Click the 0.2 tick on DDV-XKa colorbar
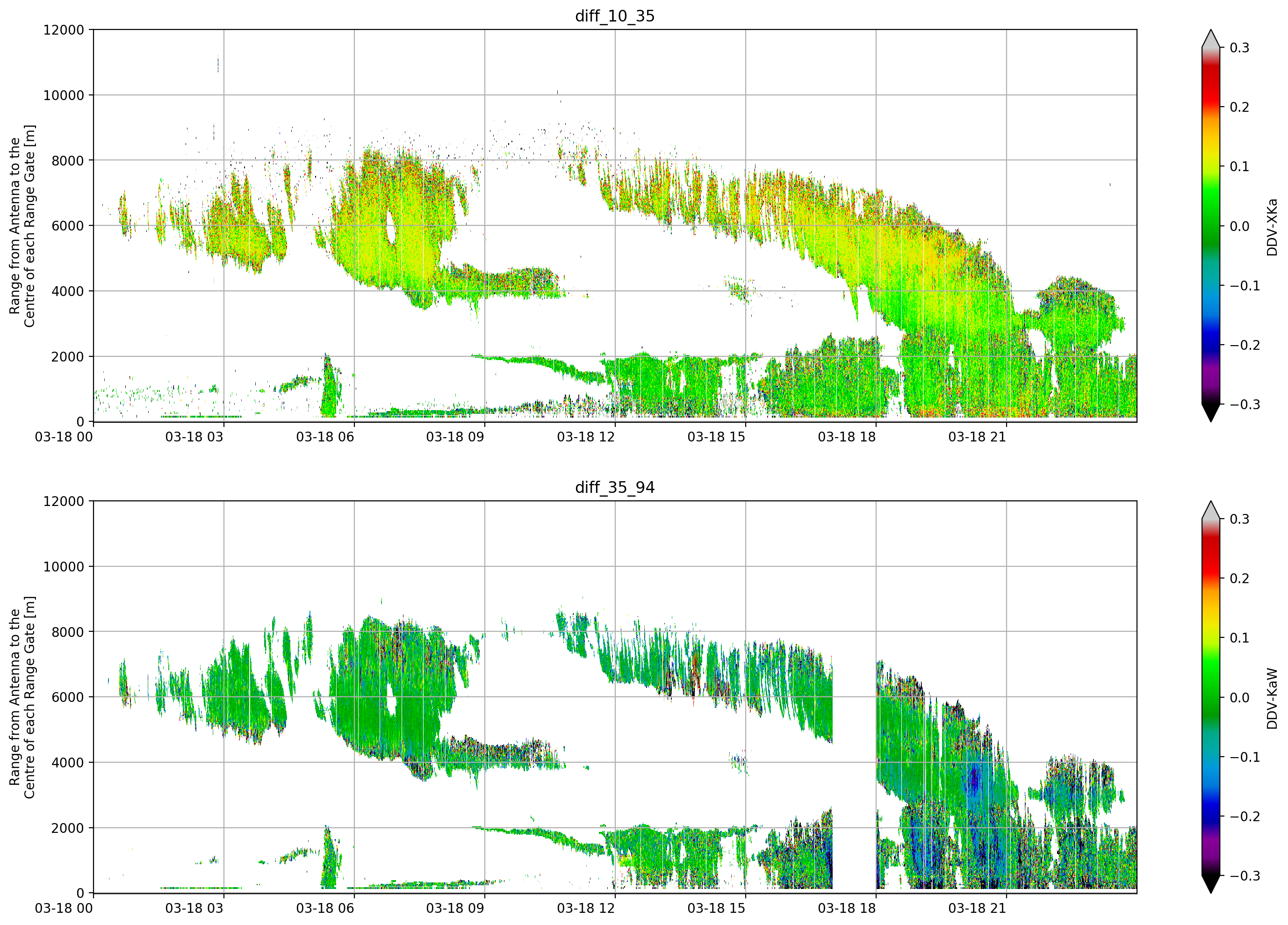 (1239, 107)
